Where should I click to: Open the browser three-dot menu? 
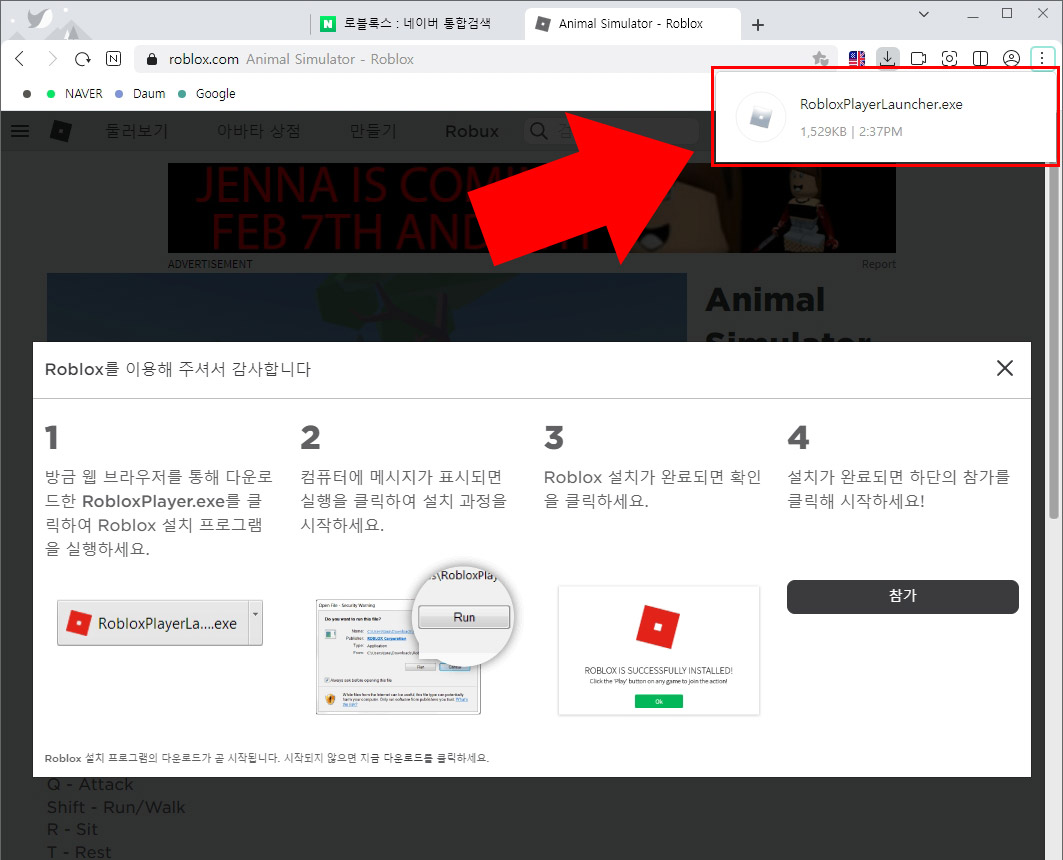(1043, 58)
